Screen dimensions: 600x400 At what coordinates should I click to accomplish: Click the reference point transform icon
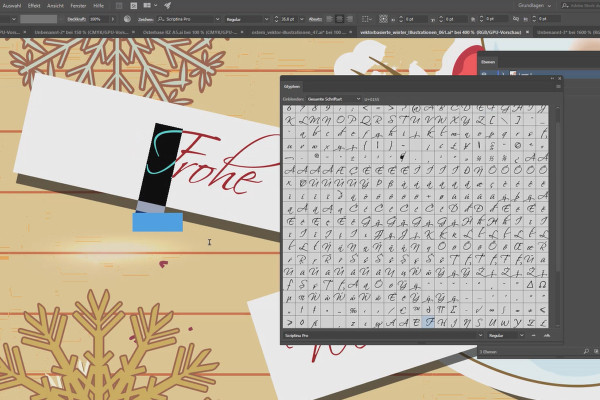pos(383,19)
